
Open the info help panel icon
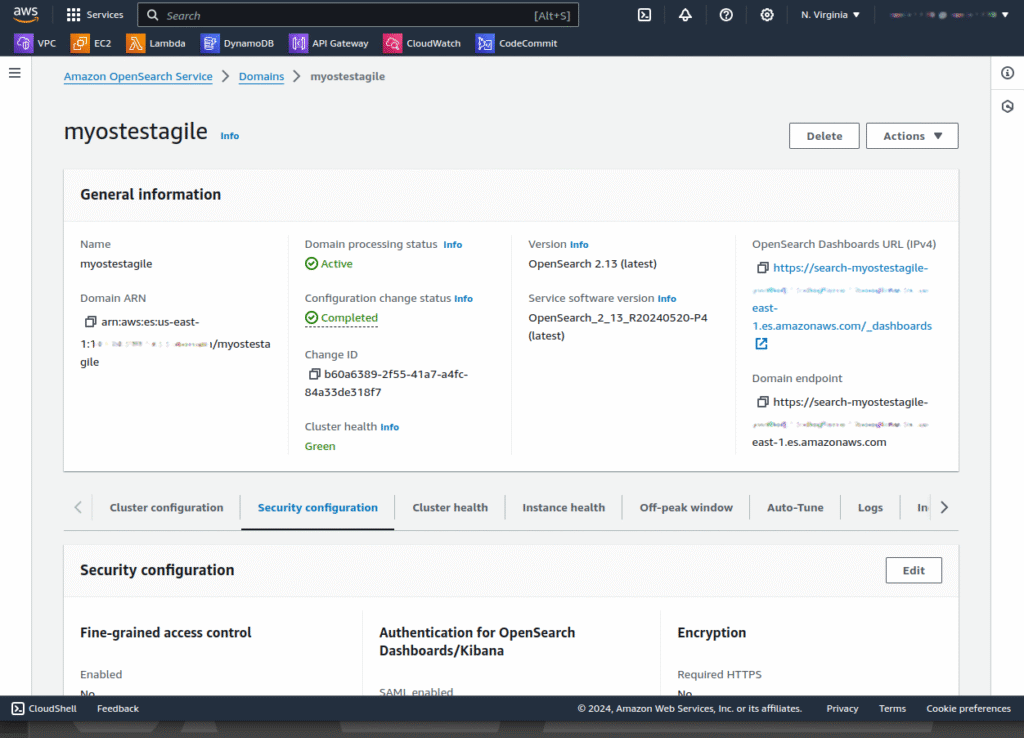tap(1008, 73)
